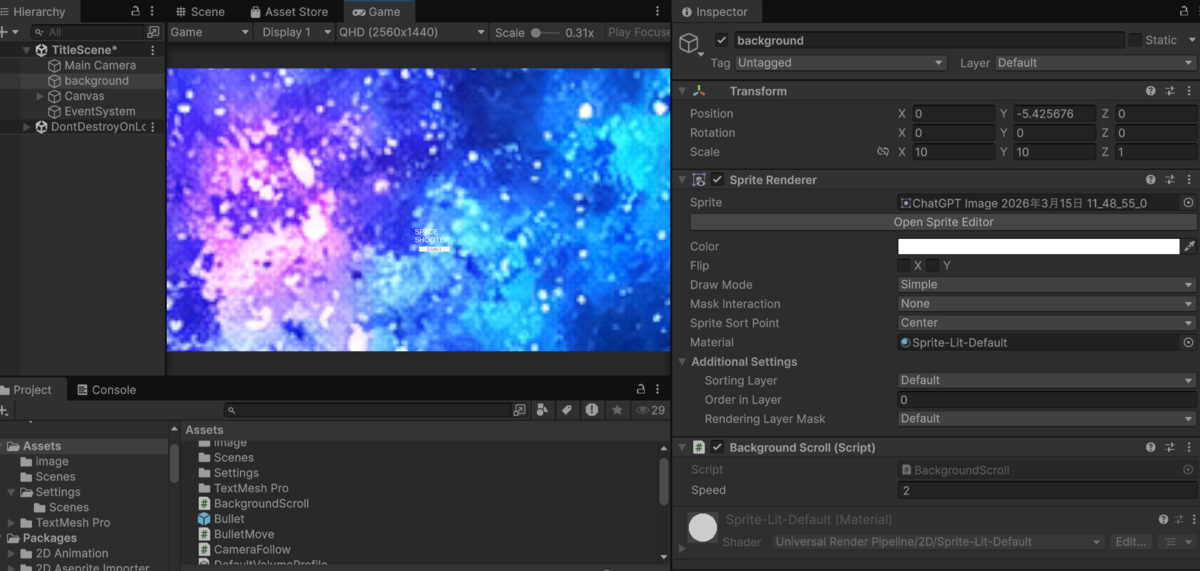
Task: Click Sprite object picker circle icon
Action: point(1188,203)
